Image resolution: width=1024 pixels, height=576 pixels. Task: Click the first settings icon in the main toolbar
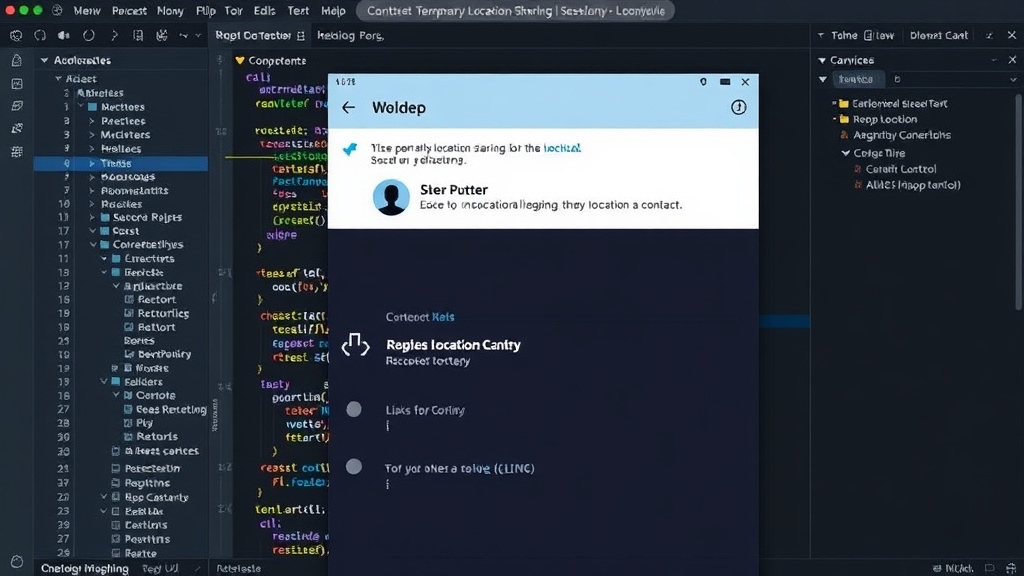16,35
